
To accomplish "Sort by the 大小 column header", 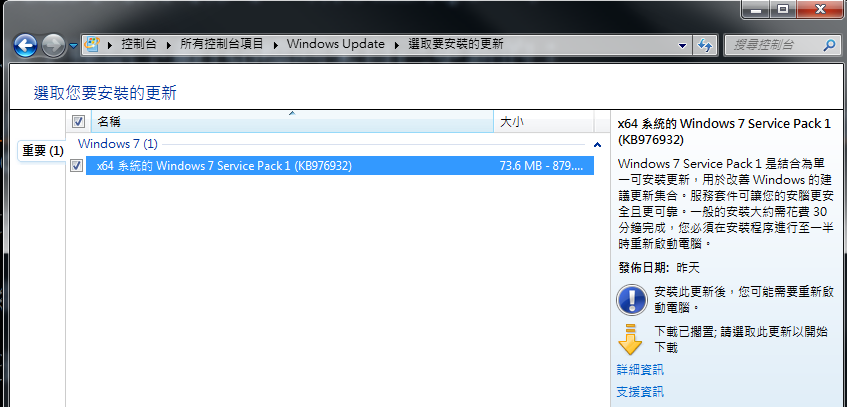I will coord(543,122).
